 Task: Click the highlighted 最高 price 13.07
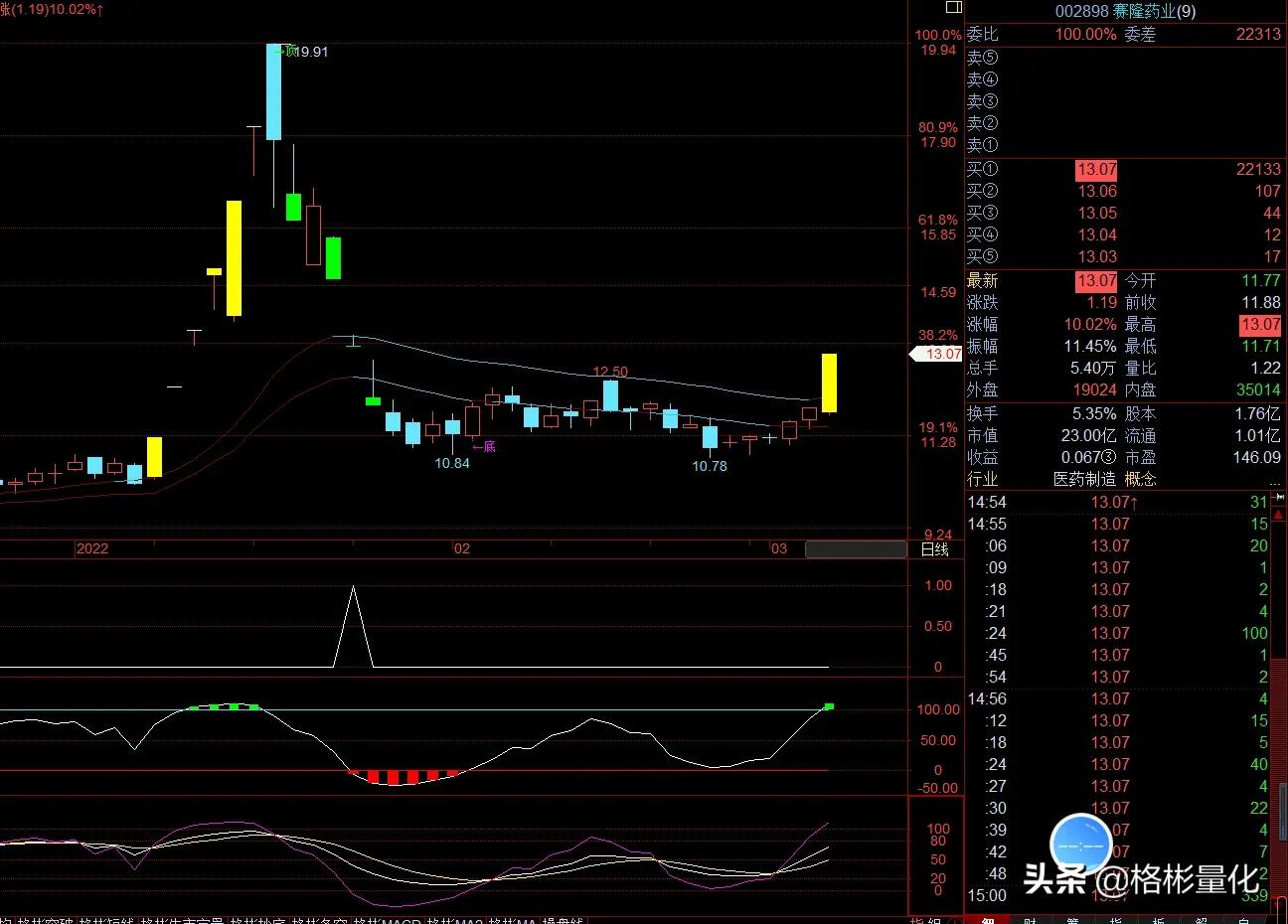click(x=1259, y=325)
